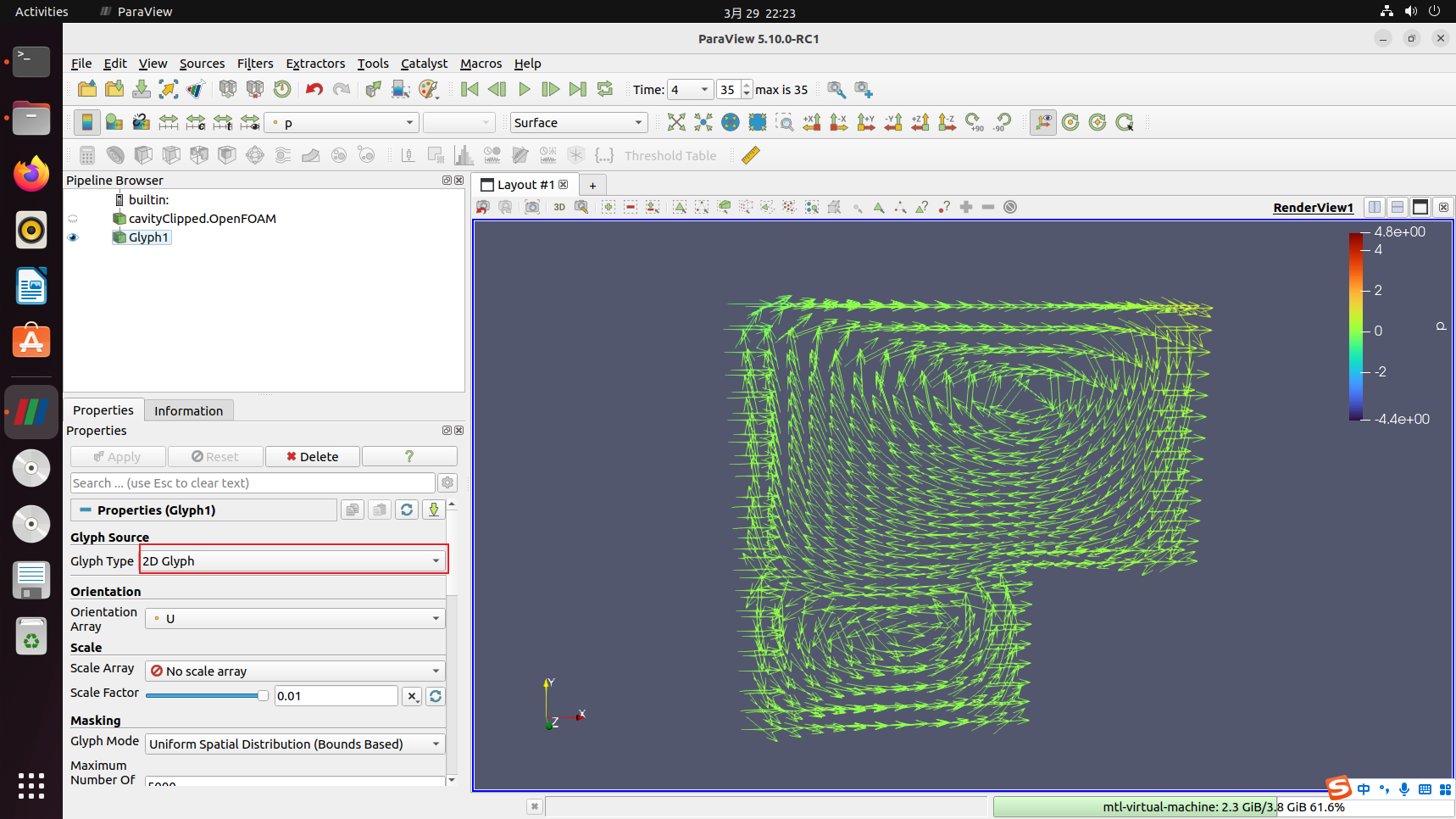Switch to the Information tab
Image resolution: width=1456 pixels, height=819 pixels.
tap(188, 410)
